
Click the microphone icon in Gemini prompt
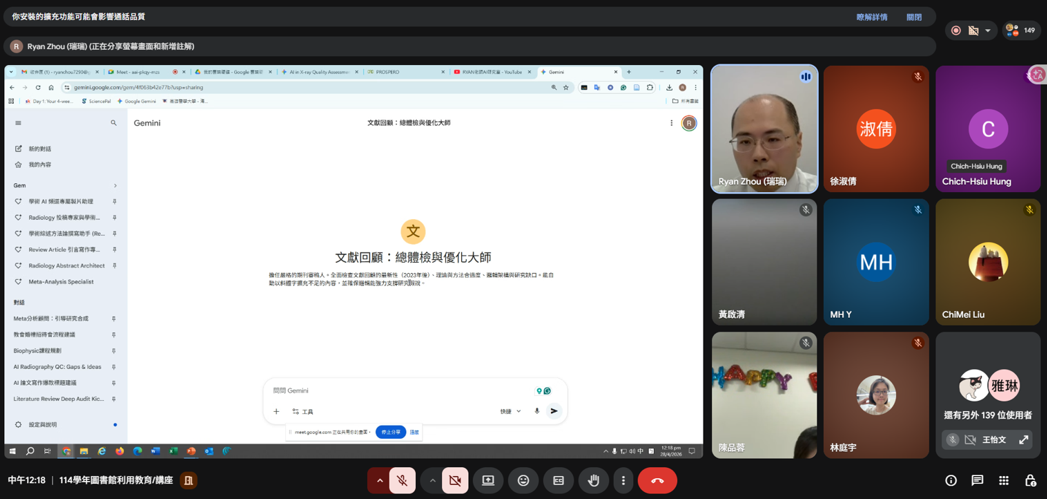click(x=537, y=411)
